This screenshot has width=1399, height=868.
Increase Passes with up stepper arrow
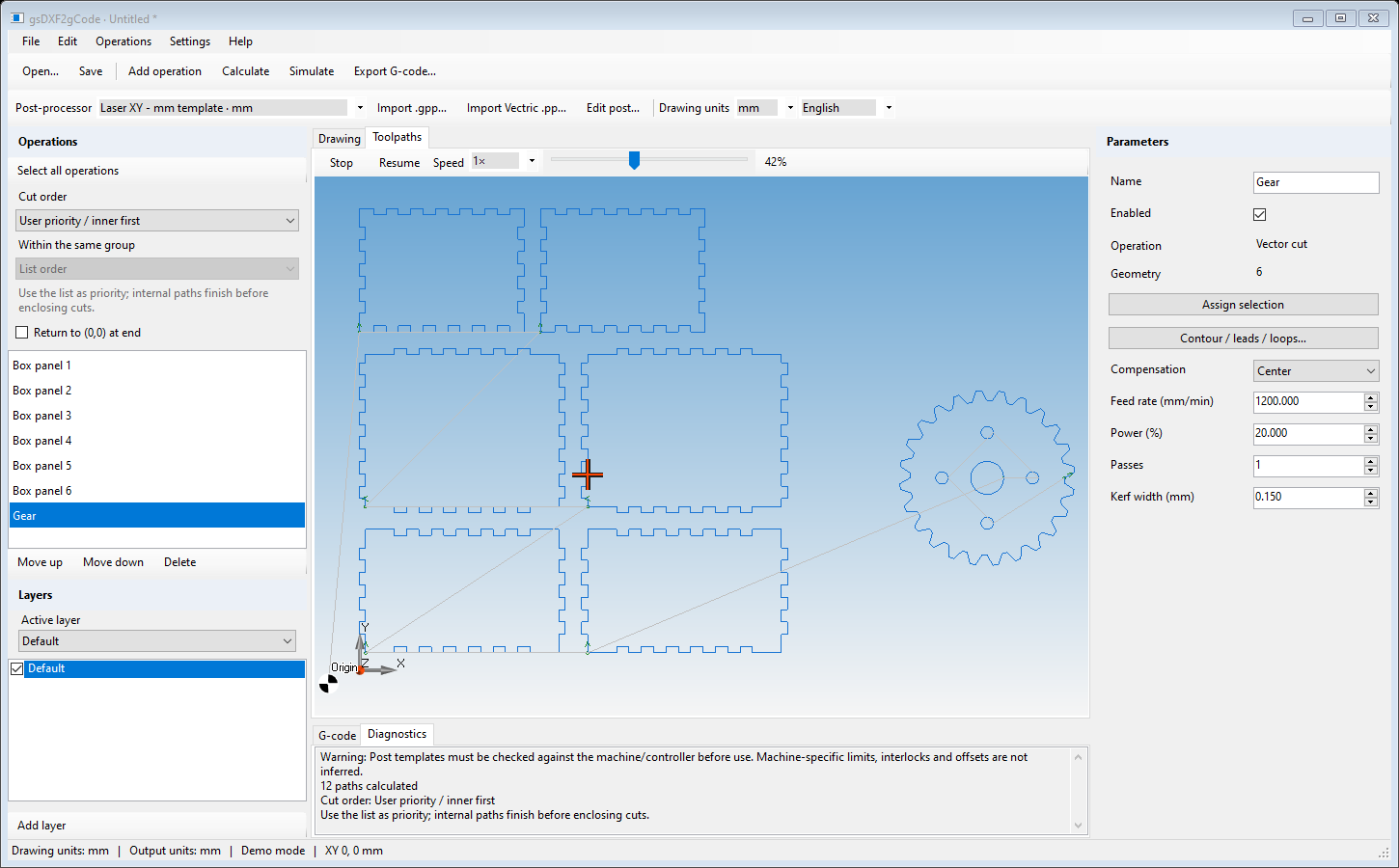[x=1371, y=461]
